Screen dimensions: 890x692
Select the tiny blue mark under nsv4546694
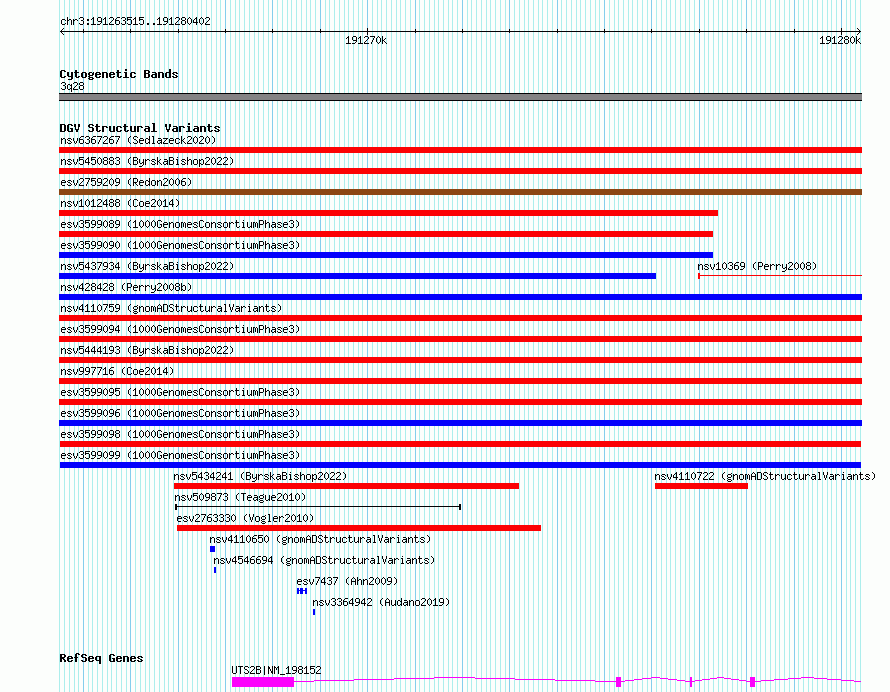click(215, 570)
